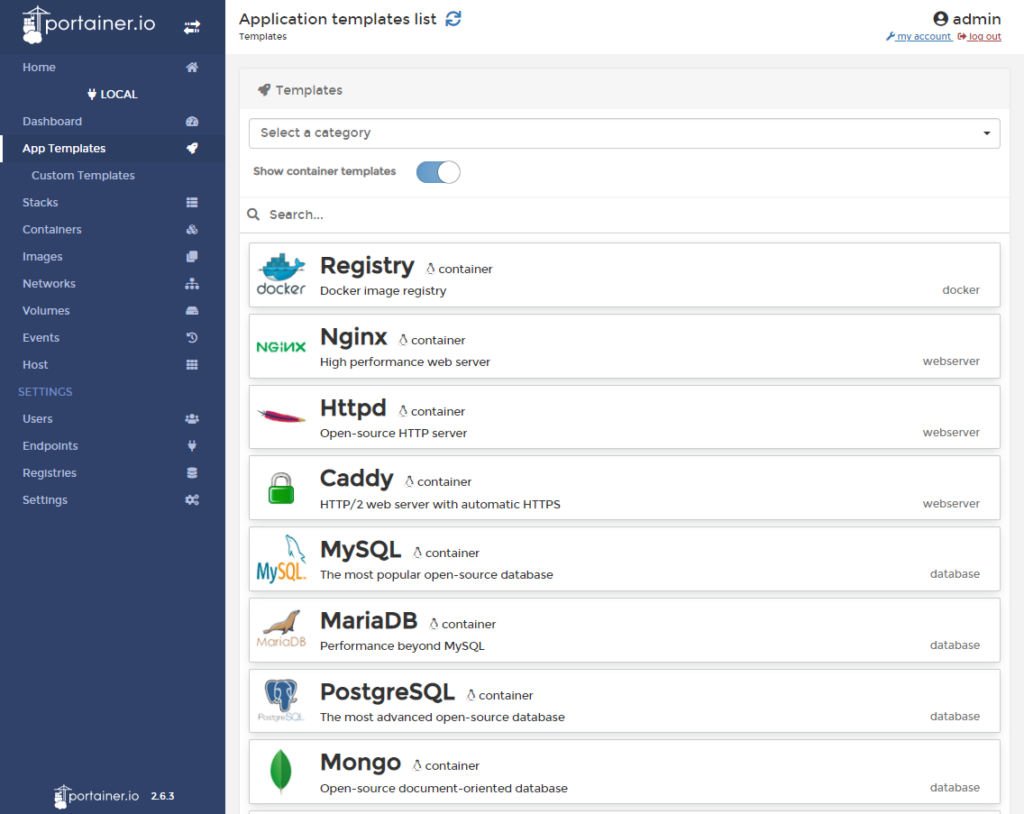The width and height of the screenshot is (1024, 814).
Task: Click the MariaDB seal logo
Action: [x=281, y=629]
